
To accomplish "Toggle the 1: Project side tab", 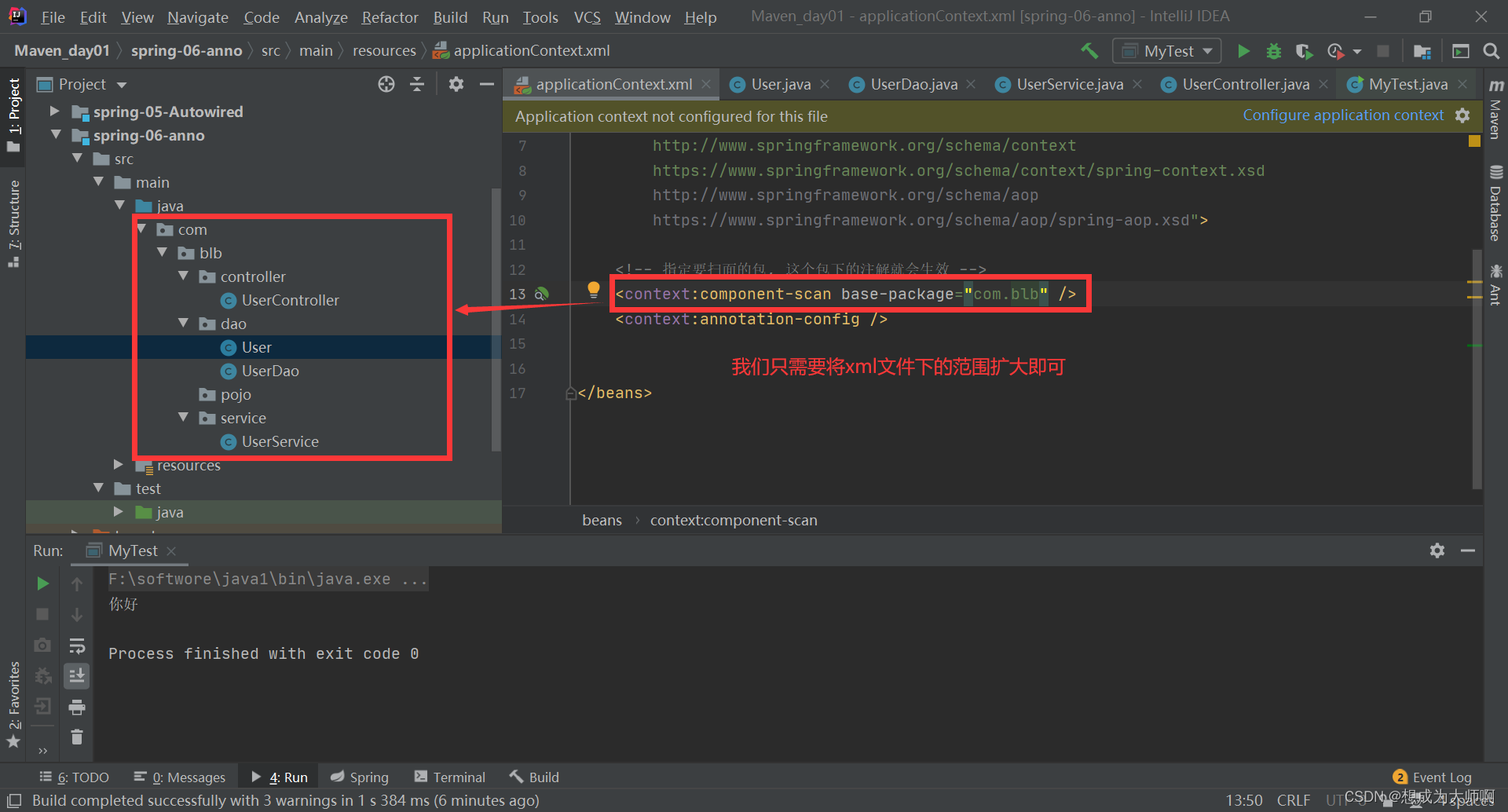I will 13,115.
